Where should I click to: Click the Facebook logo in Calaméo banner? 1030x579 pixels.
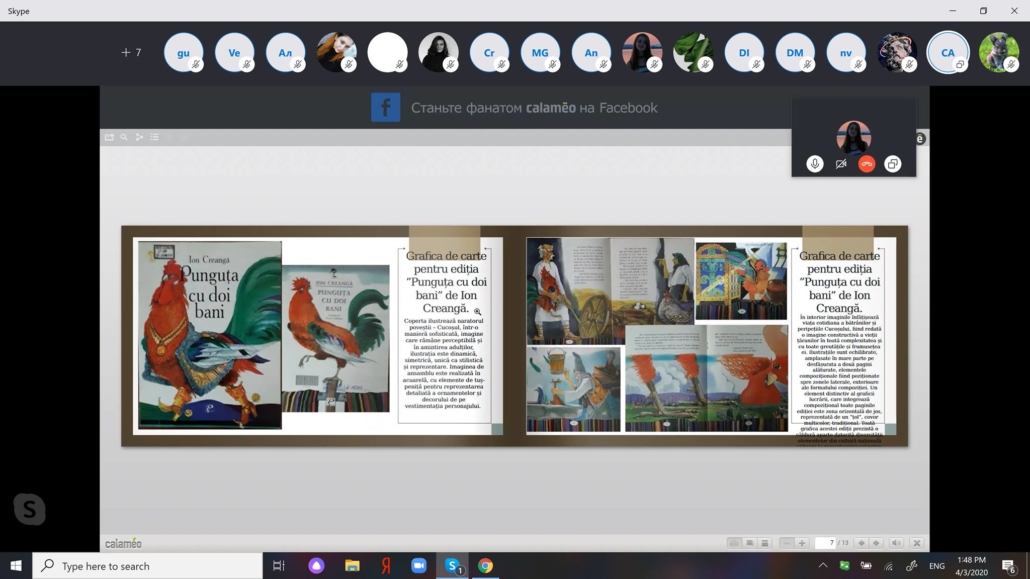(386, 107)
